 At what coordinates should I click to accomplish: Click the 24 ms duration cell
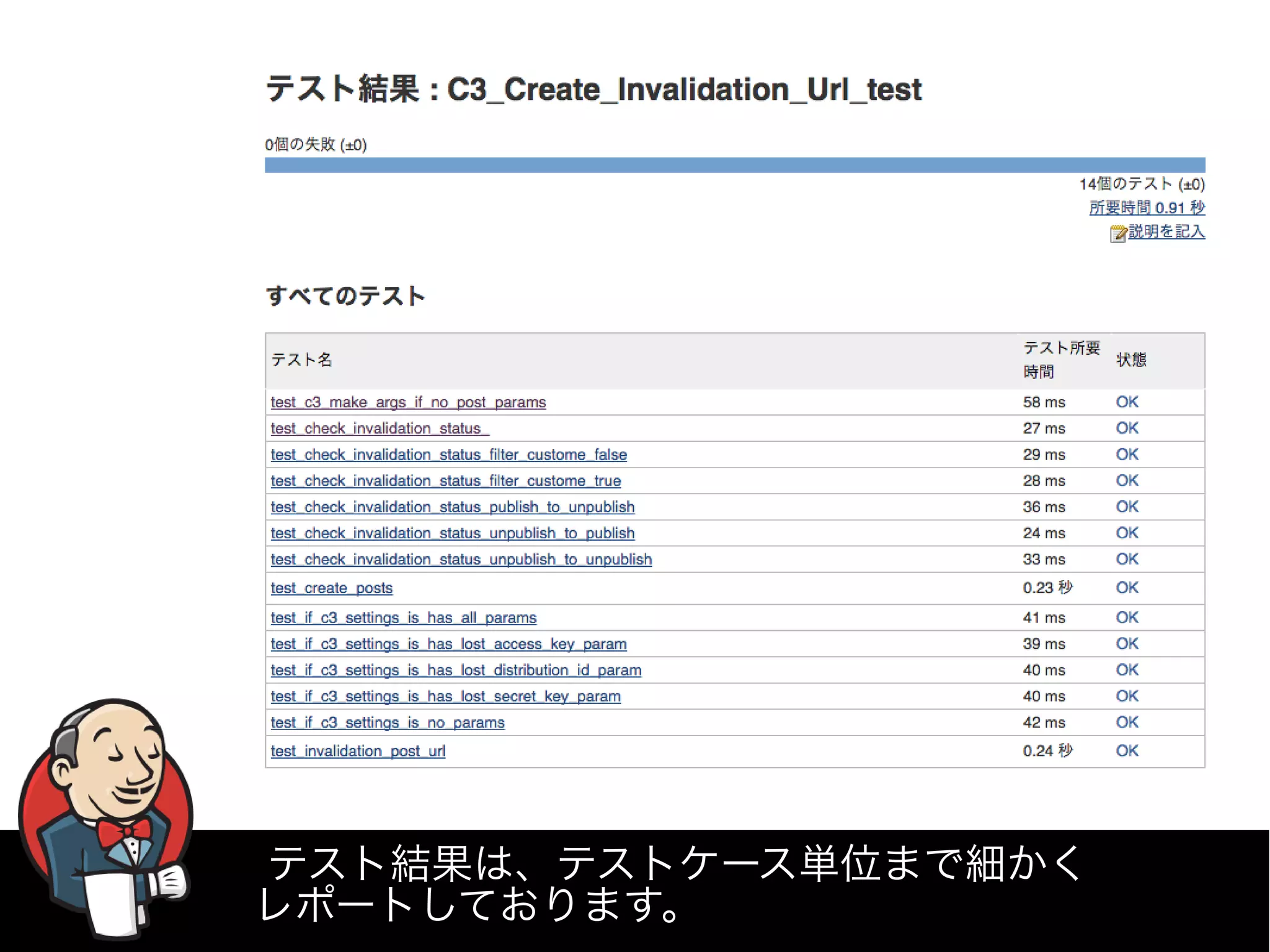coord(1044,533)
